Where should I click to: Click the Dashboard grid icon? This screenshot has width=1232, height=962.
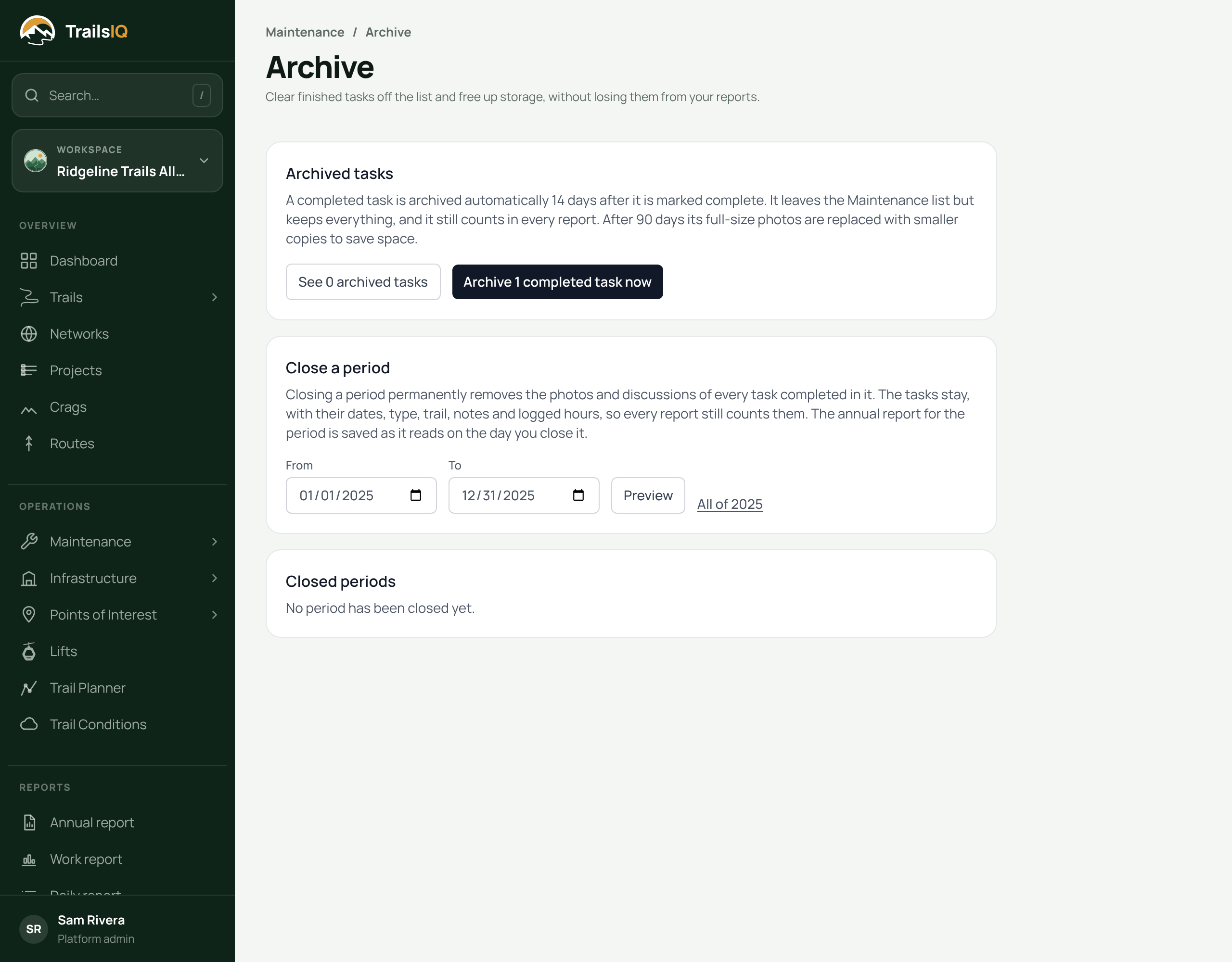(29, 261)
